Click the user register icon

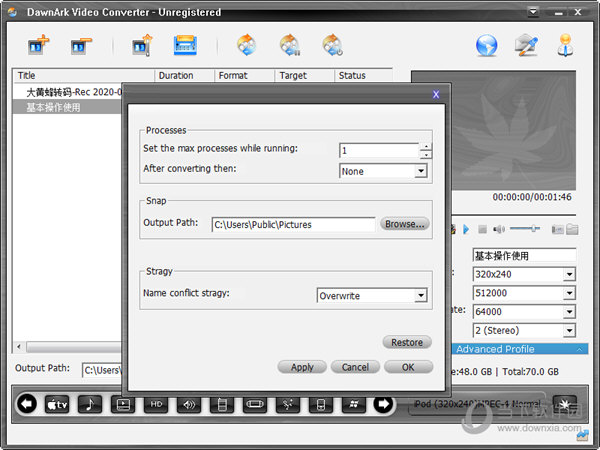(x=565, y=45)
